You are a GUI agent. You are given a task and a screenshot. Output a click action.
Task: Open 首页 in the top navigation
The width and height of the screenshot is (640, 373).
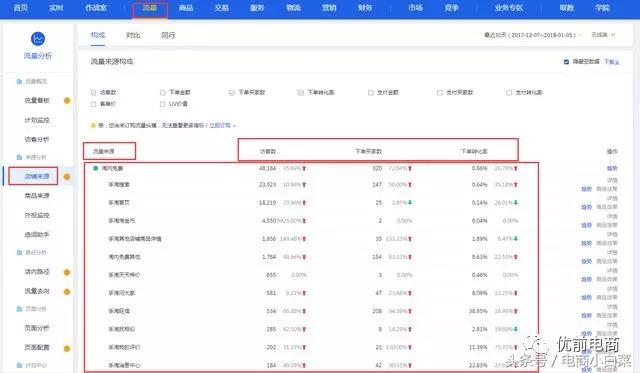pyautogui.click(x=20, y=8)
